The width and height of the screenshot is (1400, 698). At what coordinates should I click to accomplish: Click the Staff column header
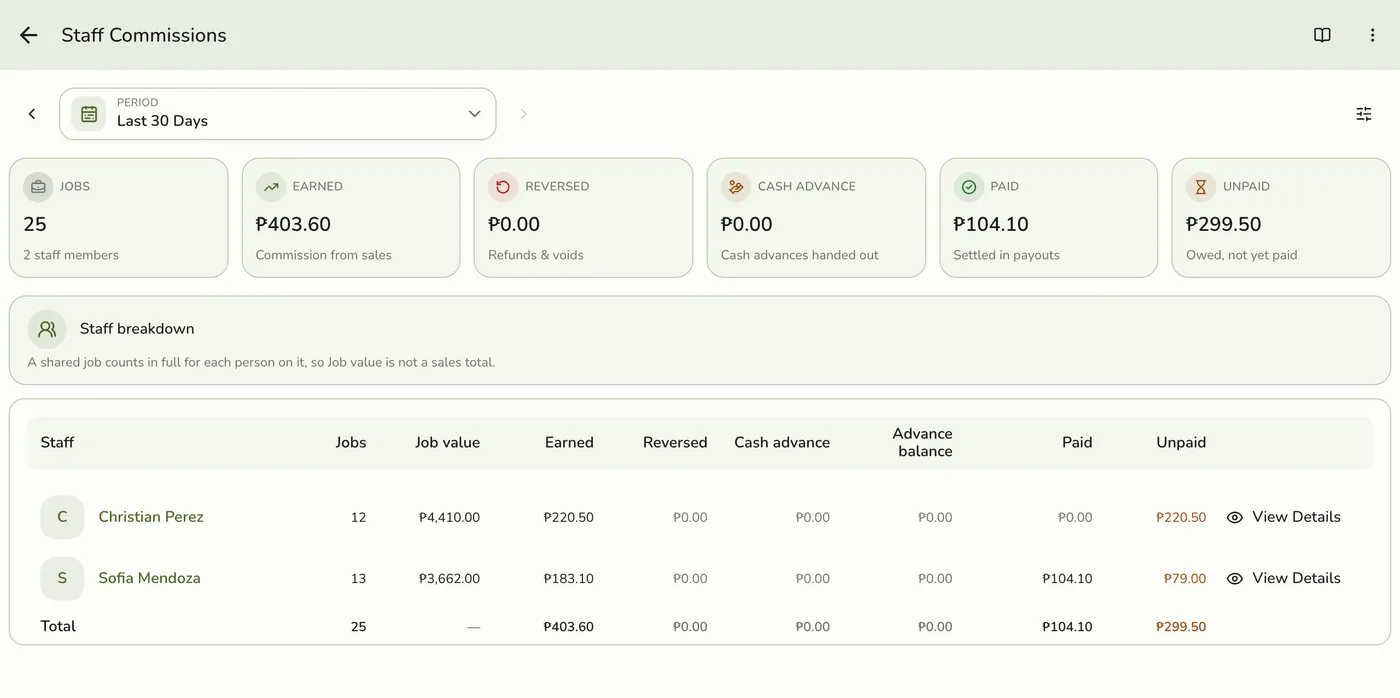(57, 442)
